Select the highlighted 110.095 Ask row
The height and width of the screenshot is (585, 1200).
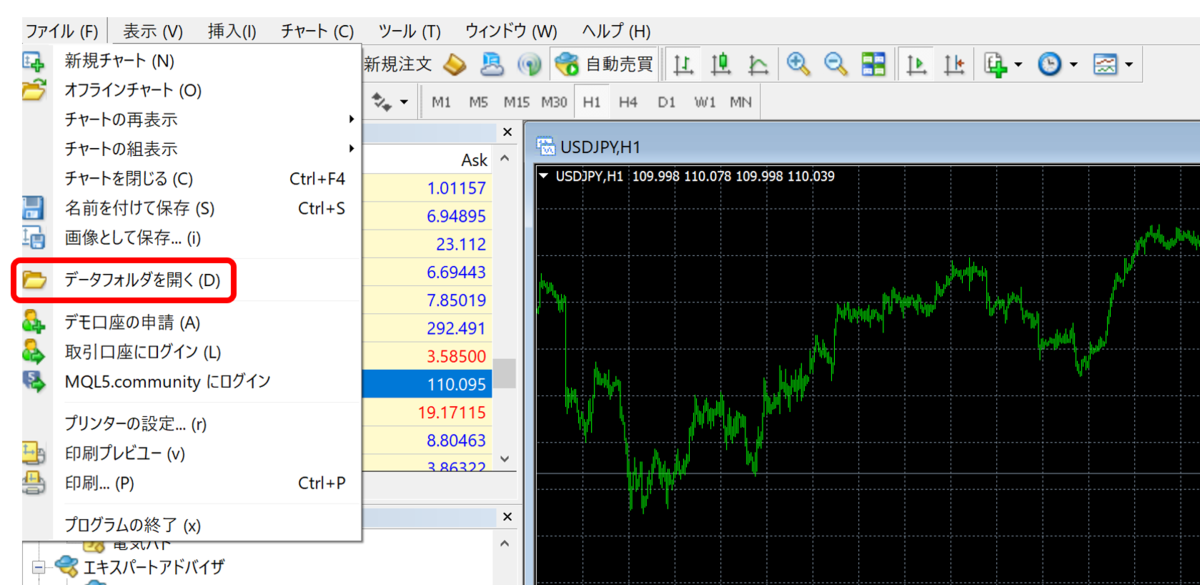[x=427, y=383]
